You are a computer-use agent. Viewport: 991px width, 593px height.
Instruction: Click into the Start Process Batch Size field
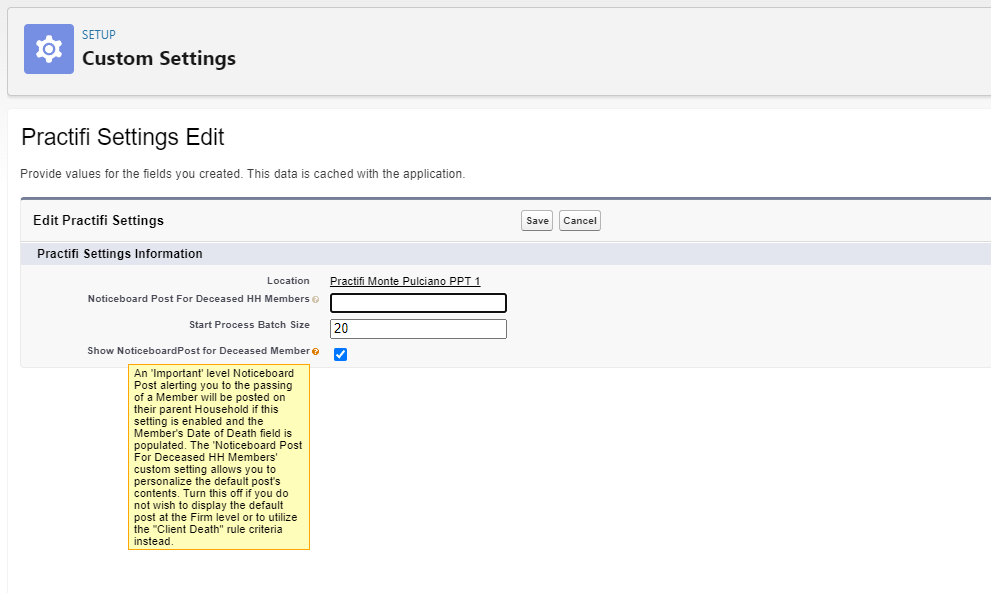tap(418, 329)
